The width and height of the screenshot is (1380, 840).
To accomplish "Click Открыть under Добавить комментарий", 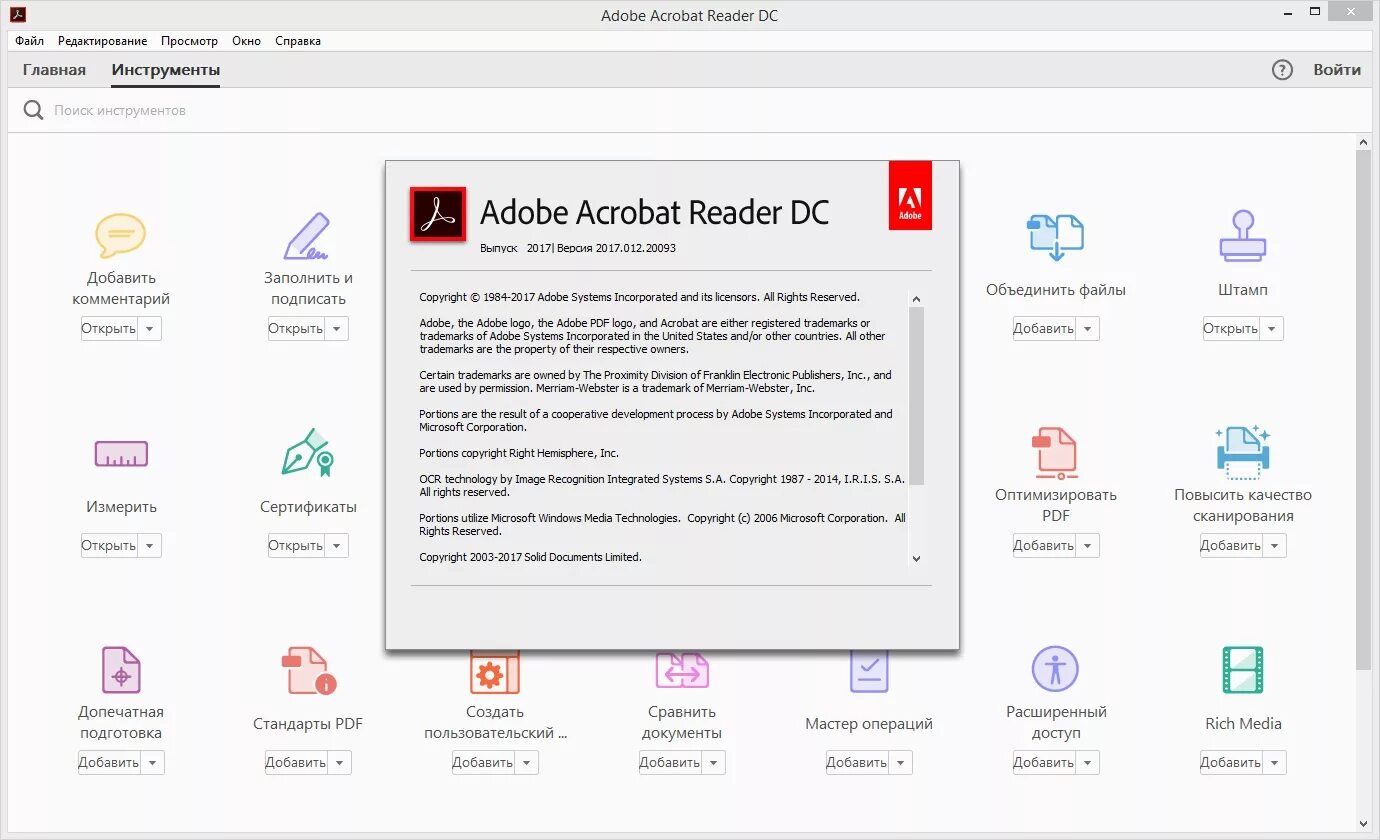I will 109,328.
